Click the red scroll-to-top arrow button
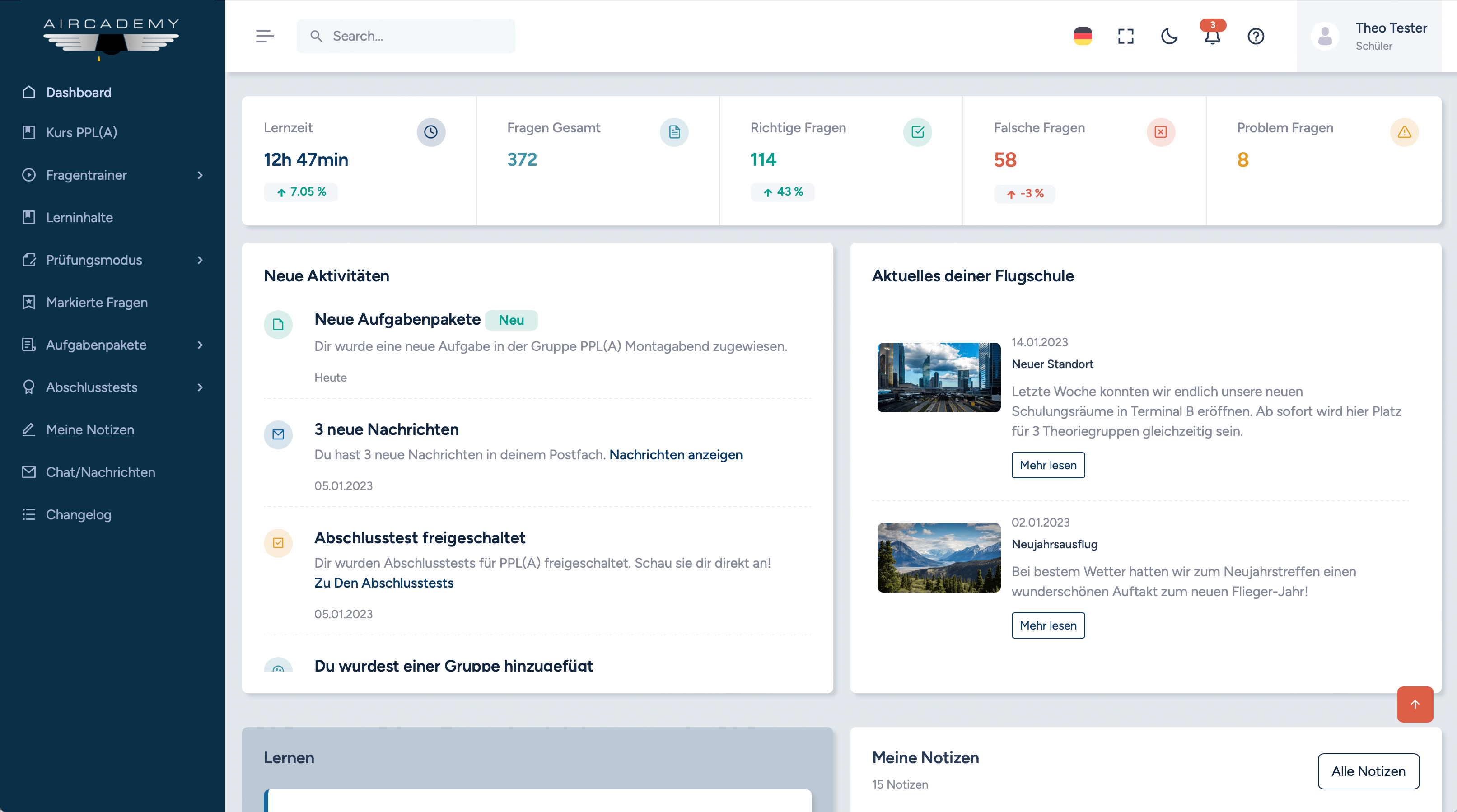The height and width of the screenshot is (812, 1457). pyautogui.click(x=1415, y=704)
